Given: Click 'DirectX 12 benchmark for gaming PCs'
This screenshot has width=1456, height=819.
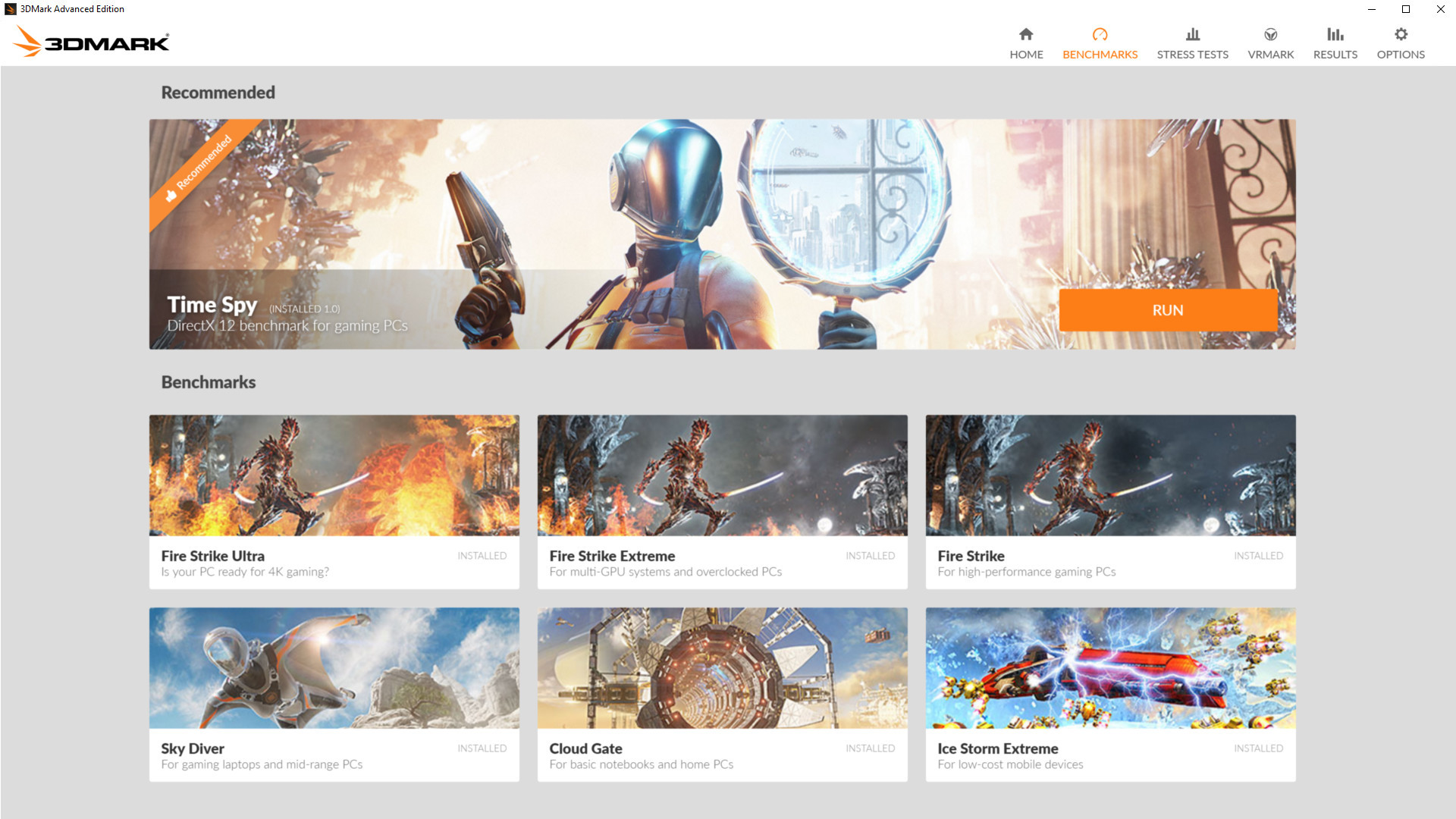Looking at the screenshot, I should click(x=287, y=325).
